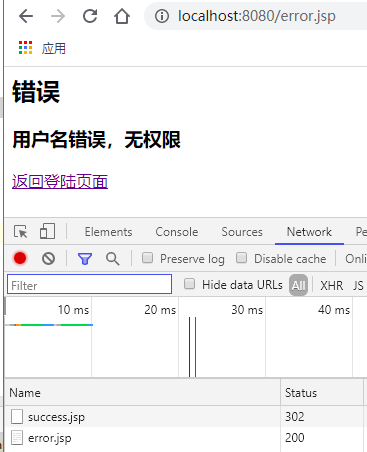
Task: Open the Elements tab
Action: click(x=108, y=232)
